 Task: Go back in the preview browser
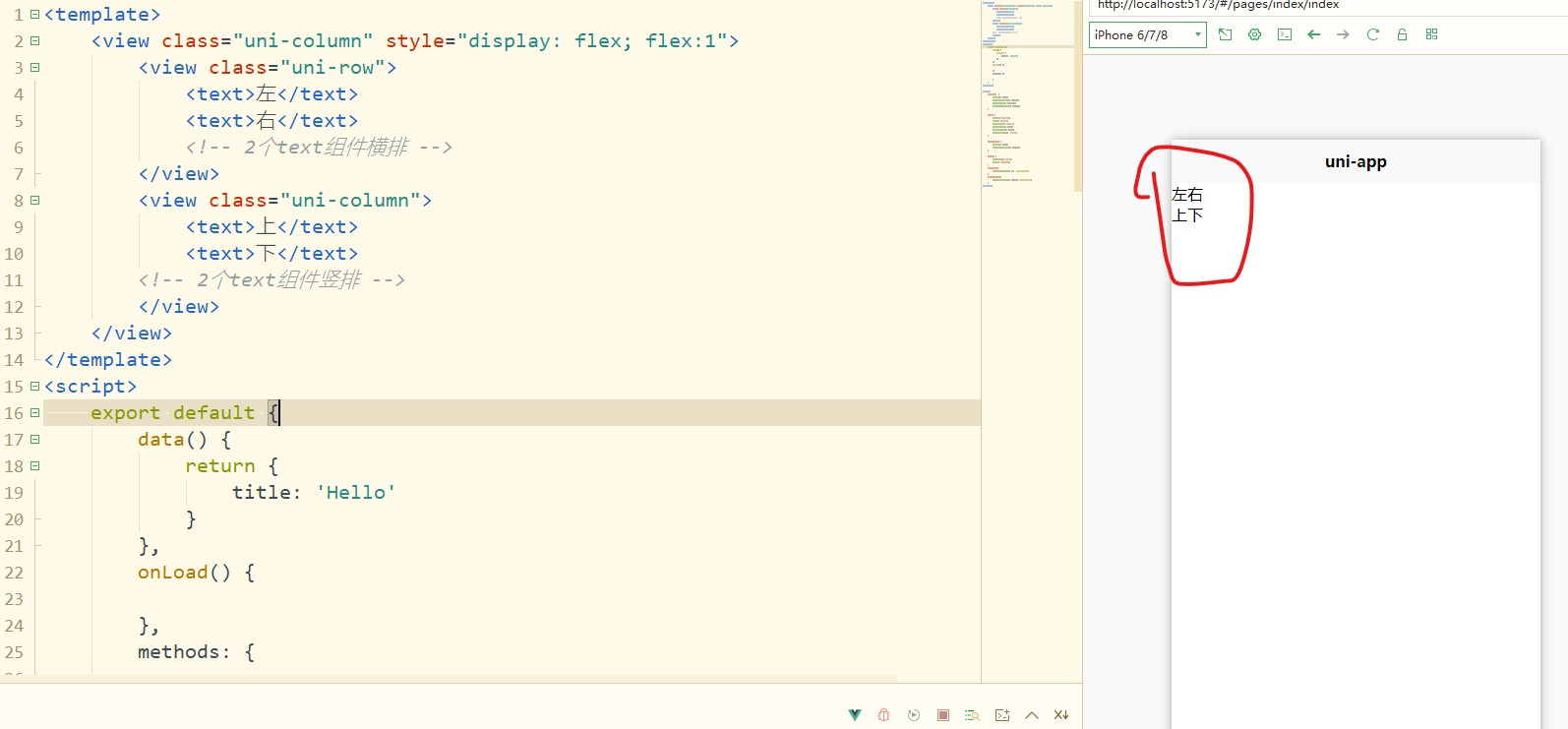point(1313,34)
